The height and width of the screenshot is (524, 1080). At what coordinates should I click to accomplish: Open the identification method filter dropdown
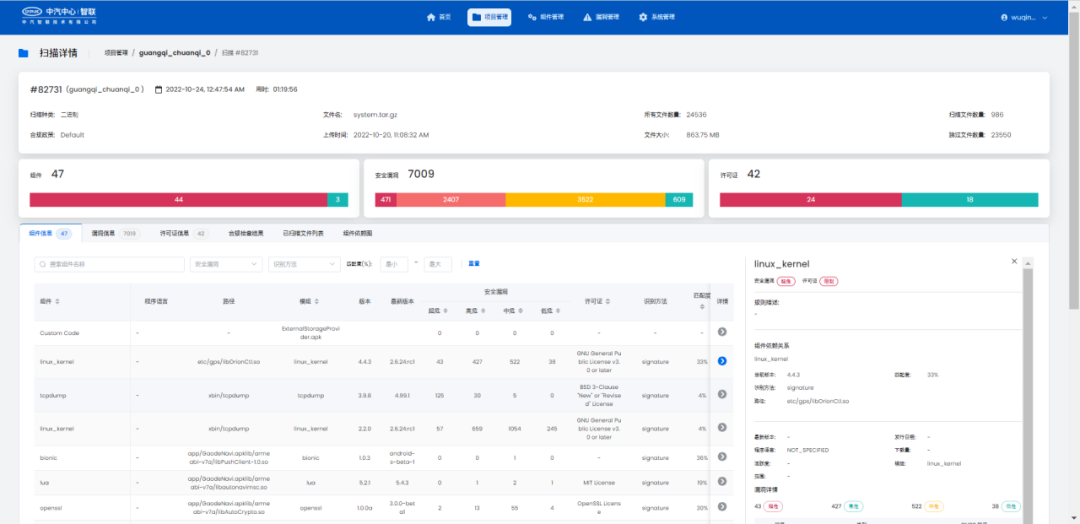pos(304,264)
